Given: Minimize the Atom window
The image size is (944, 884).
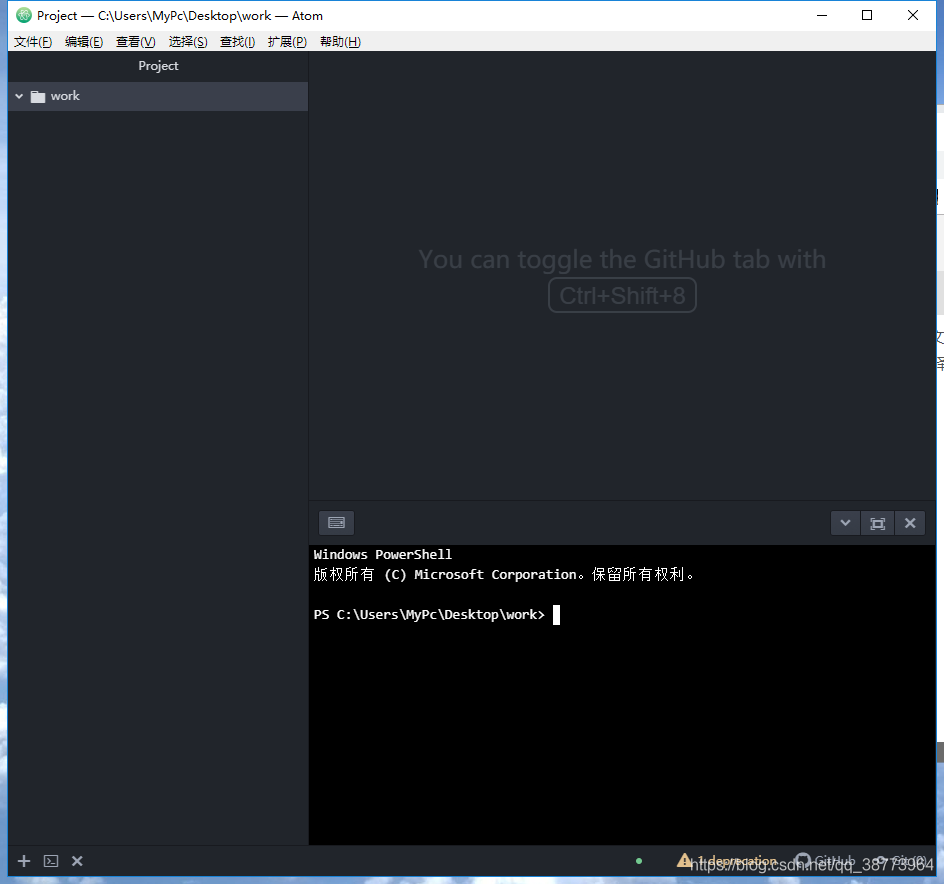Looking at the screenshot, I should (x=822, y=16).
